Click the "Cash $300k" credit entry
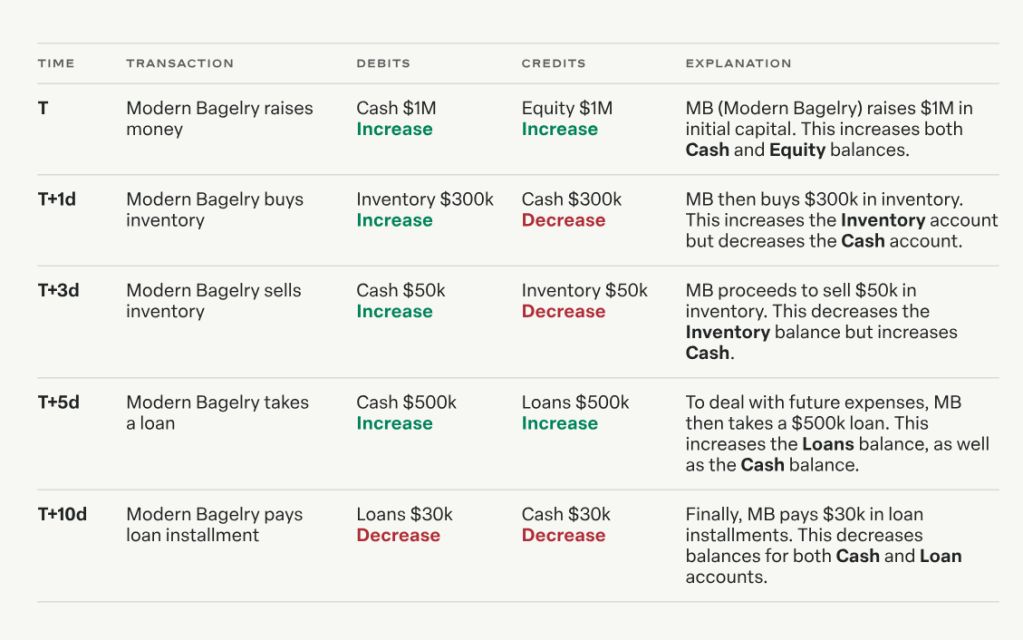This screenshot has width=1023, height=640. click(x=571, y=199)
